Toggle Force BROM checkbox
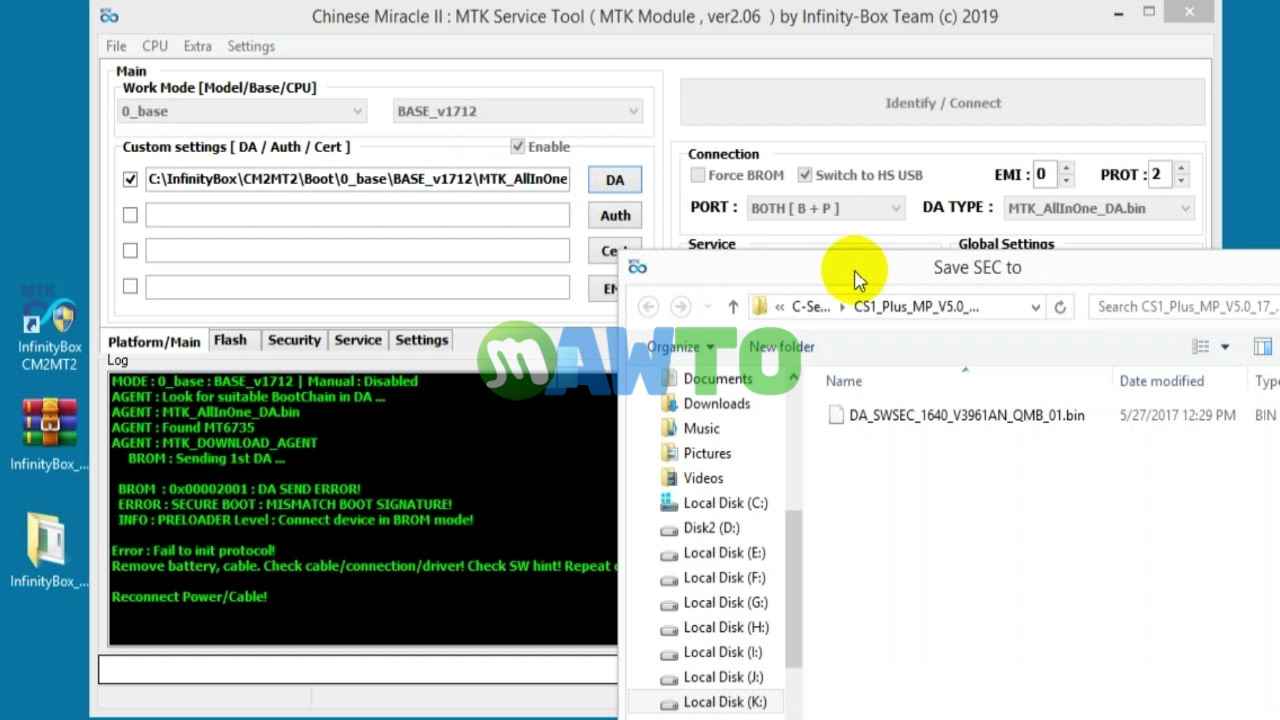This screenshot has width=1280, height=720. click(698, 175)
